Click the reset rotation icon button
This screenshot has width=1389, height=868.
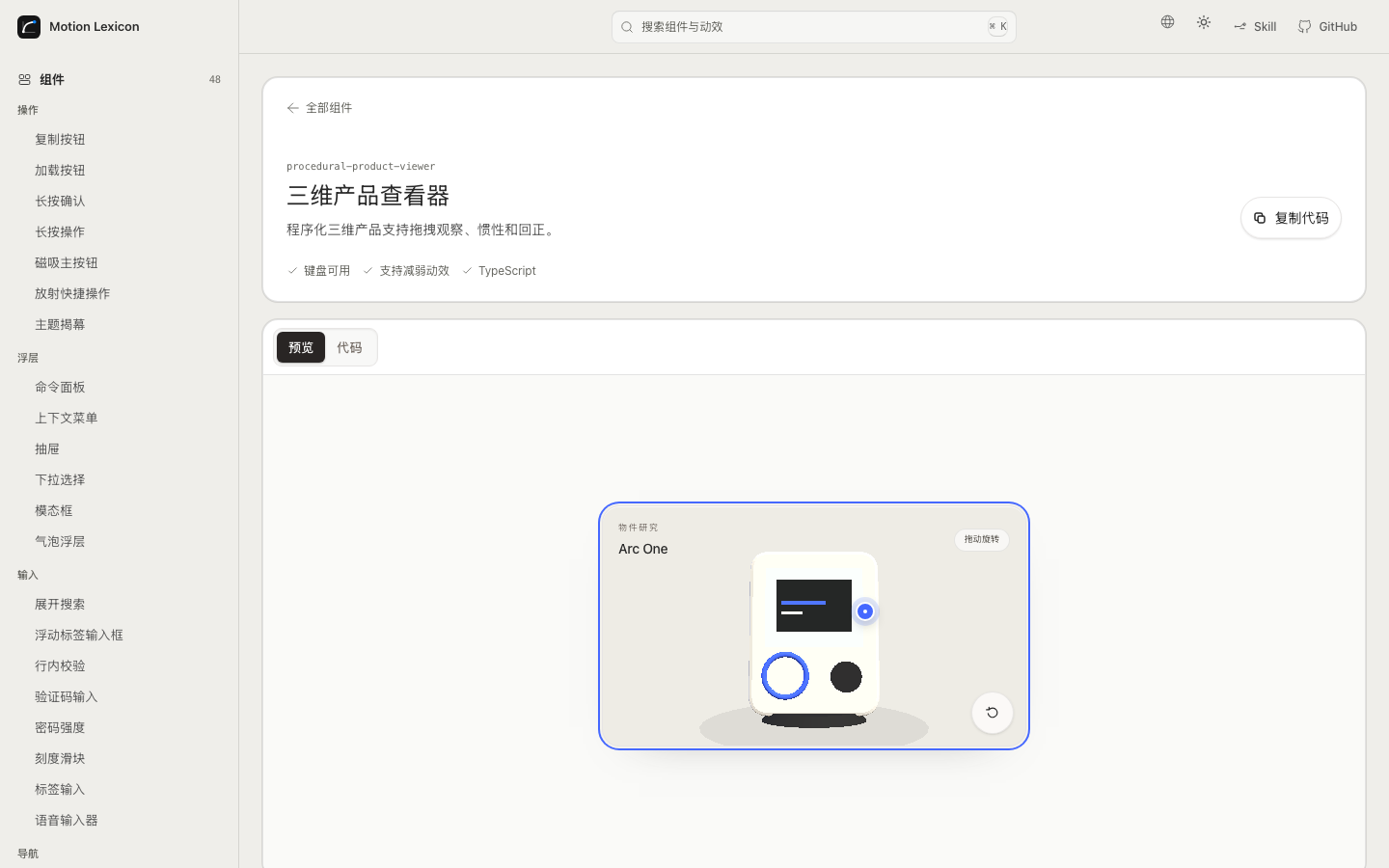point(992,713)
